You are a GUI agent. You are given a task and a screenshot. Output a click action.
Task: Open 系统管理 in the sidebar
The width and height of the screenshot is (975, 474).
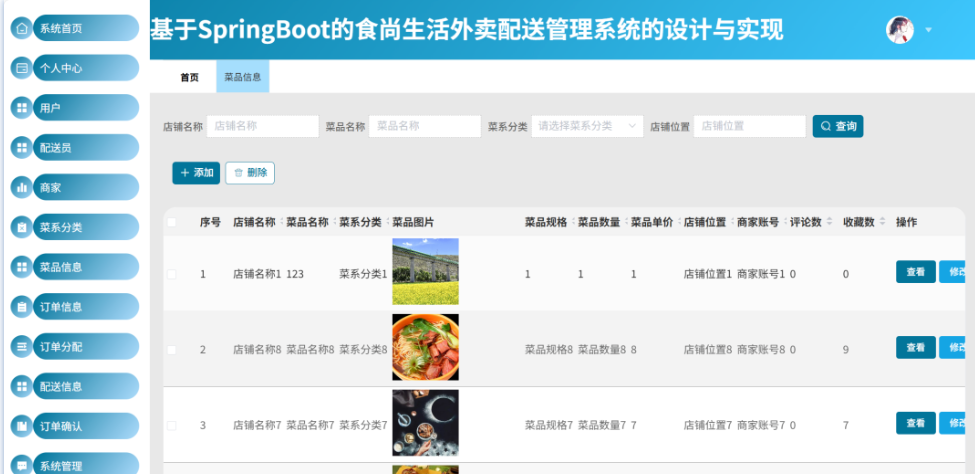86,464
